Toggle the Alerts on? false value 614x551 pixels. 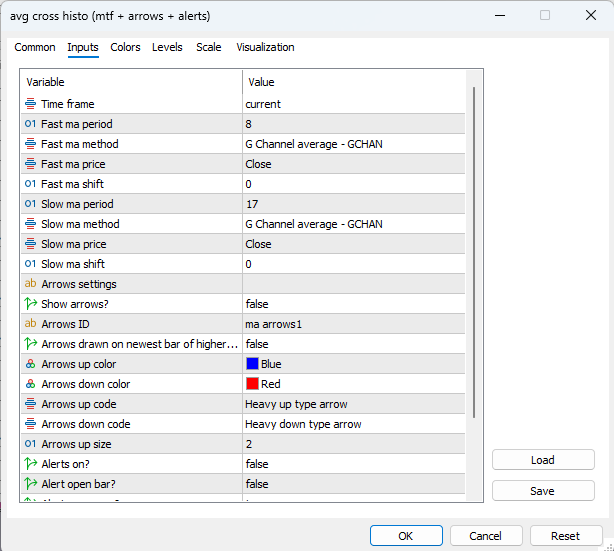pos(354,464)
